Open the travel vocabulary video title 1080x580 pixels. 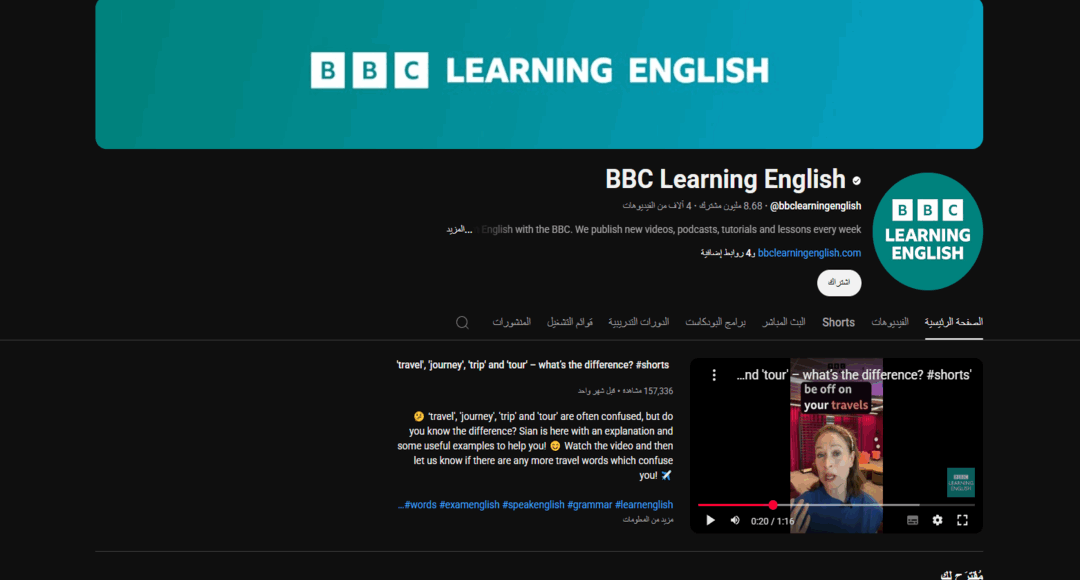531,364
